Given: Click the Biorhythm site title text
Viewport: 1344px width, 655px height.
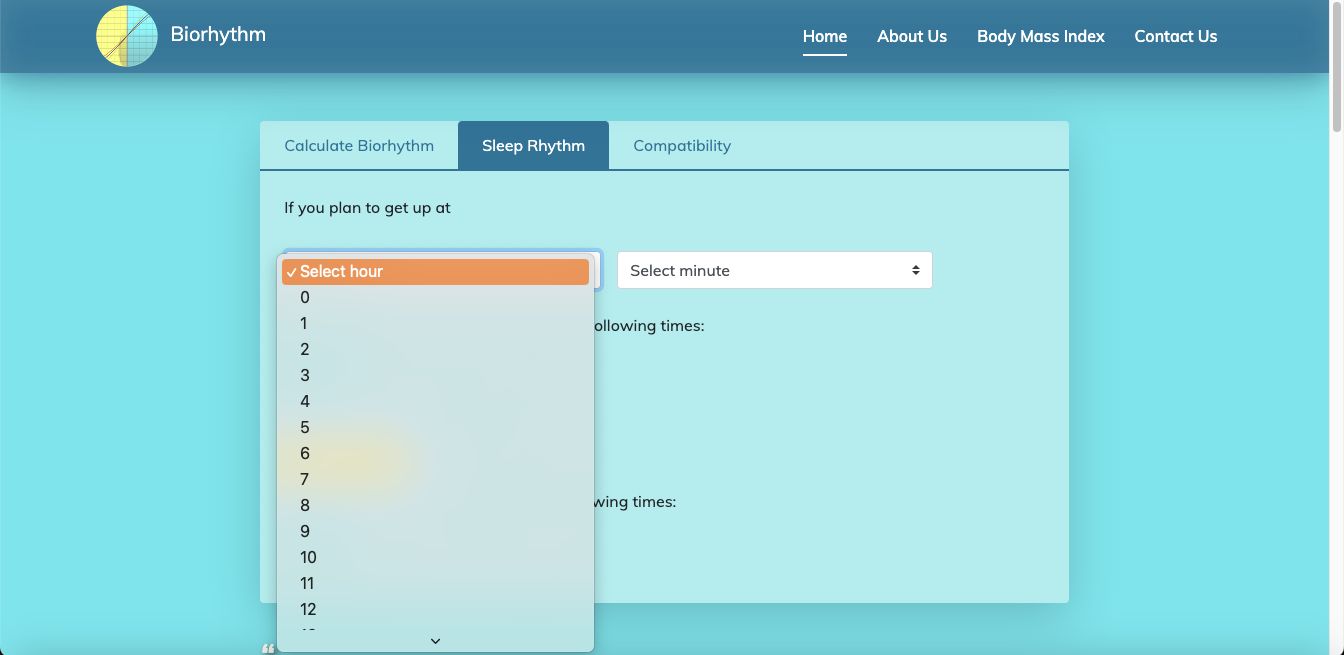Looking at the screenshot, I should tap(218, 34).
